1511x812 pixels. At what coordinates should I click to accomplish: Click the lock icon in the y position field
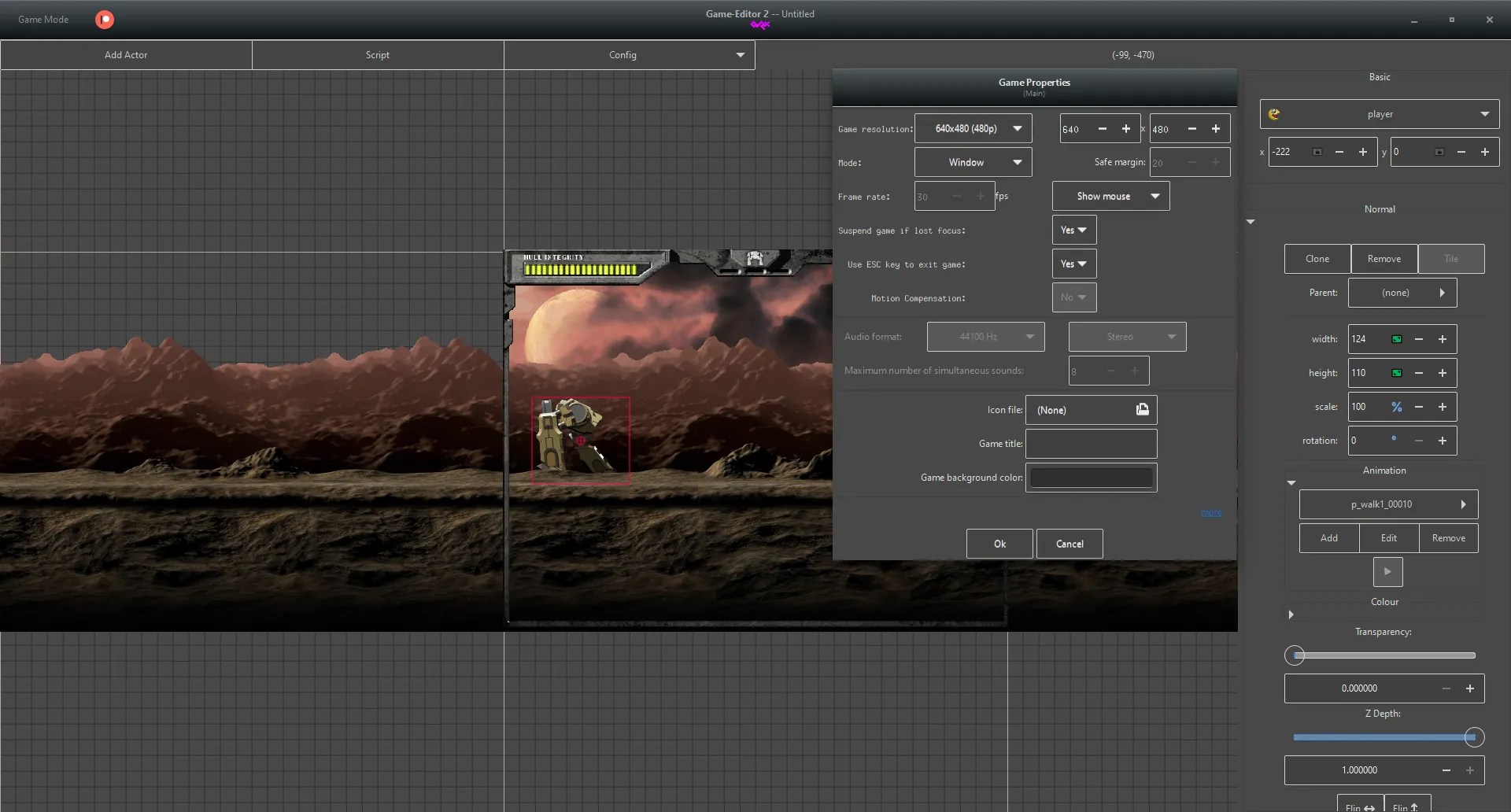1439,152
